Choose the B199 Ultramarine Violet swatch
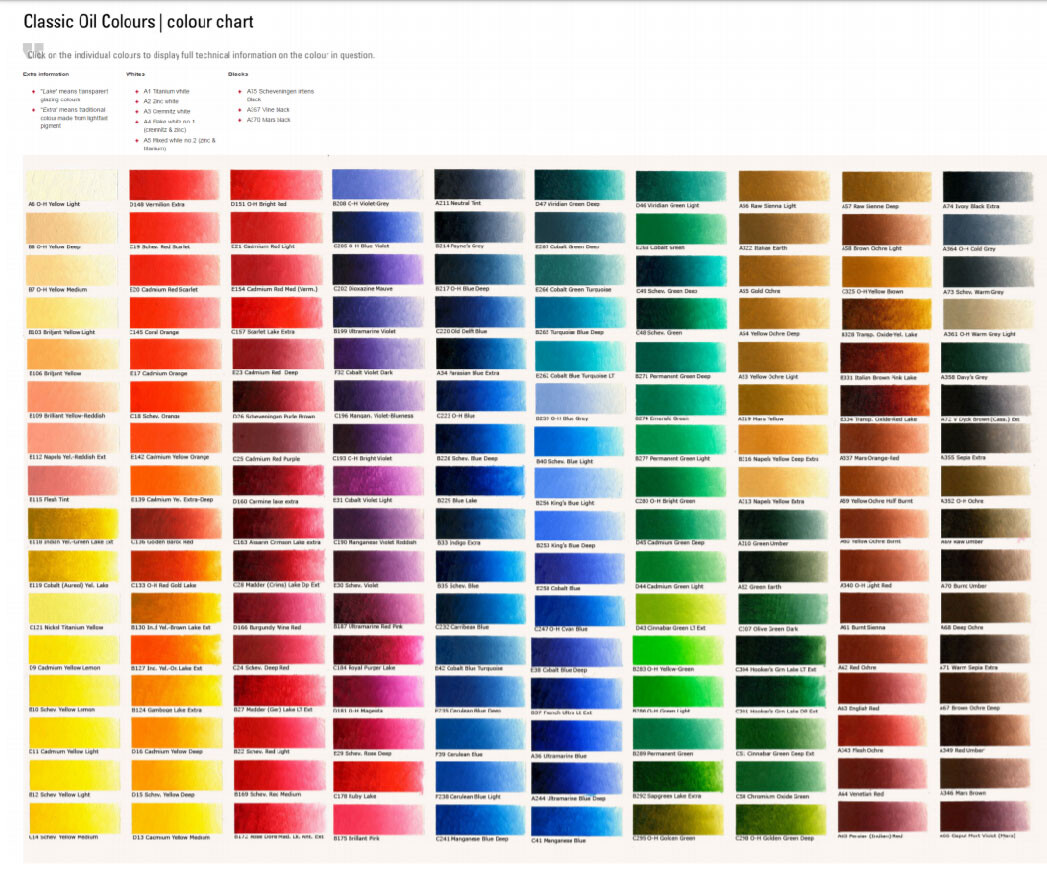1047x880 pixels. pos(378,312)
